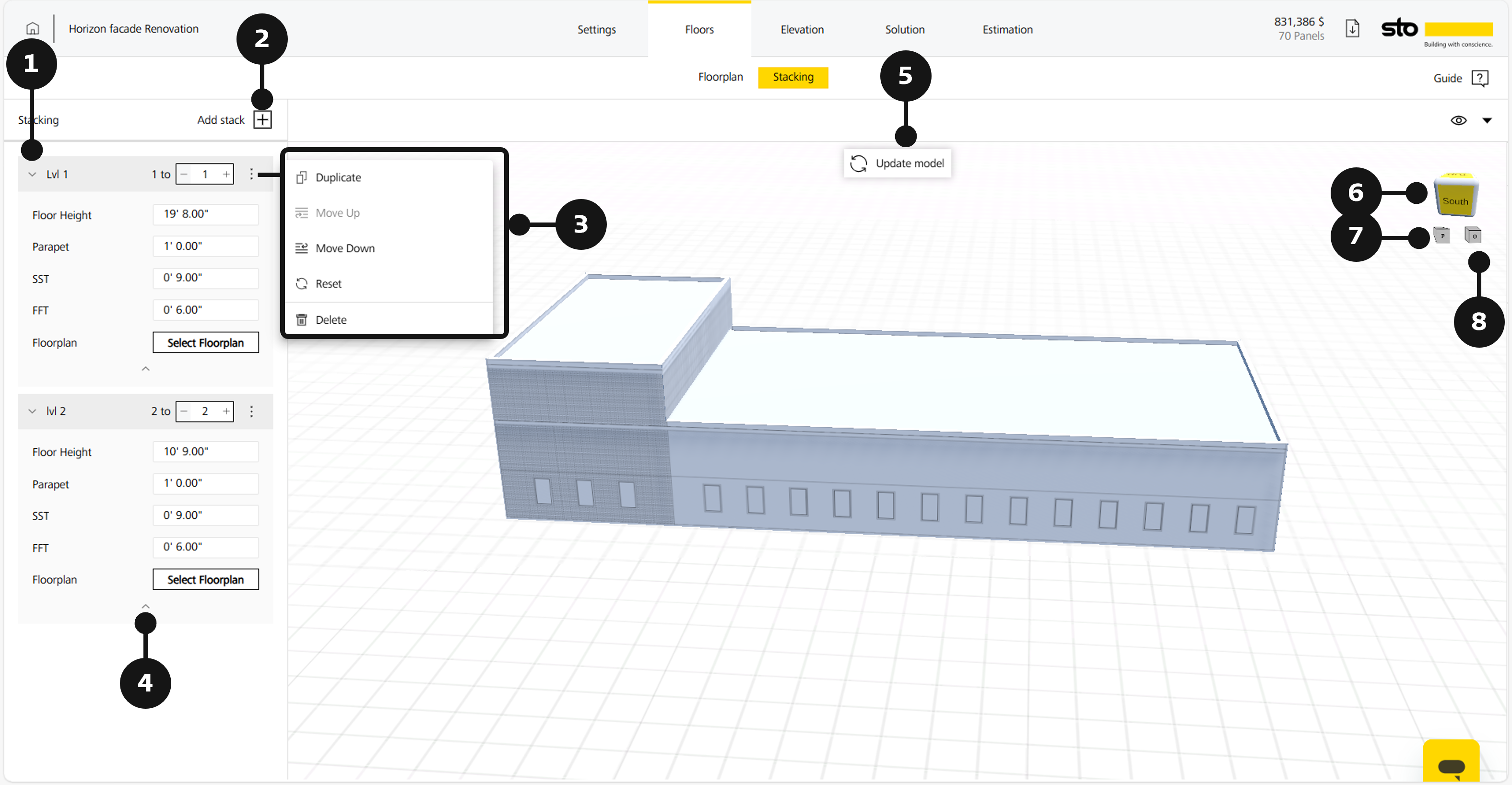
Task: Go to the home icon
Action: point(33,29)
